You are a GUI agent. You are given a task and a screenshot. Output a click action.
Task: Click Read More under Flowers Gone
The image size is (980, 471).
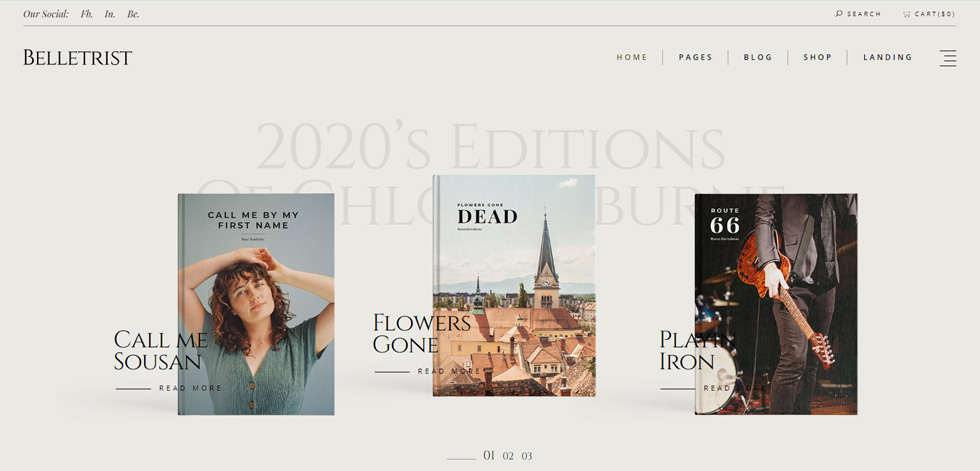449,371
